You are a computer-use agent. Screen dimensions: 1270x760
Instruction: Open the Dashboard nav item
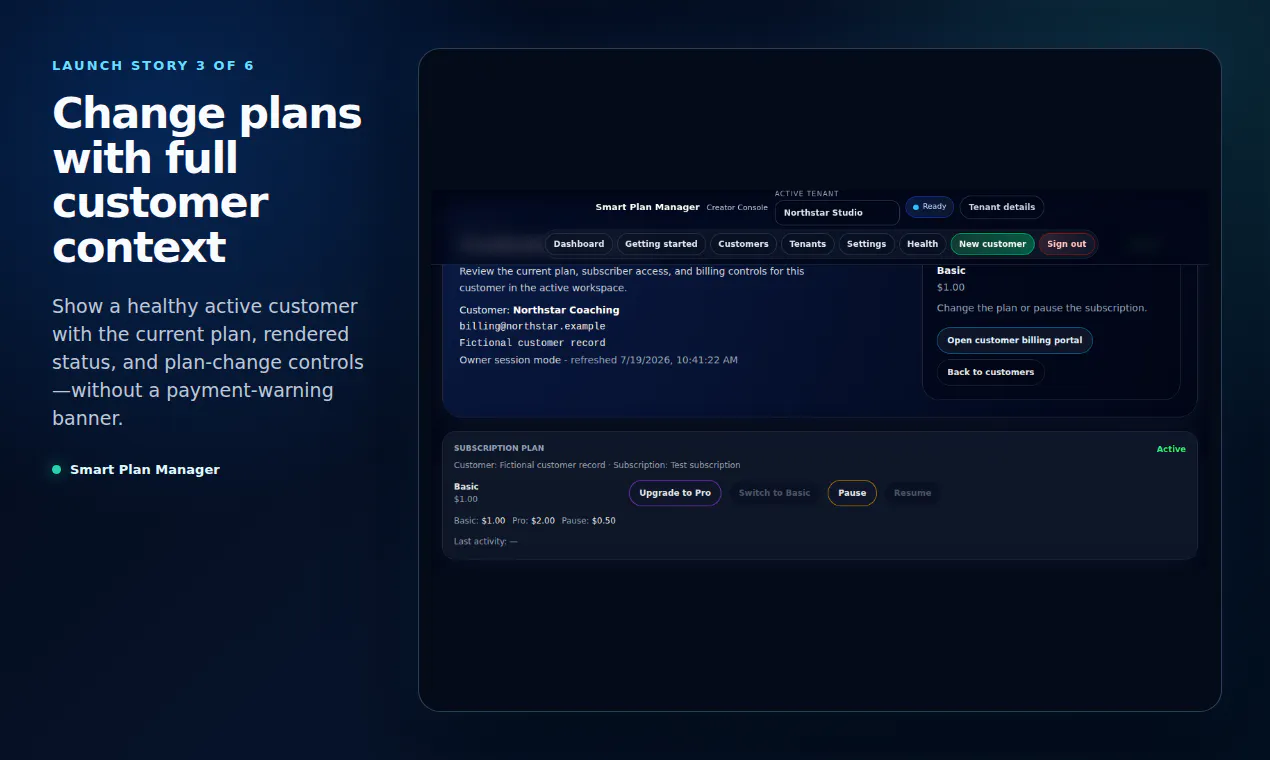click(x=579, y=244)
